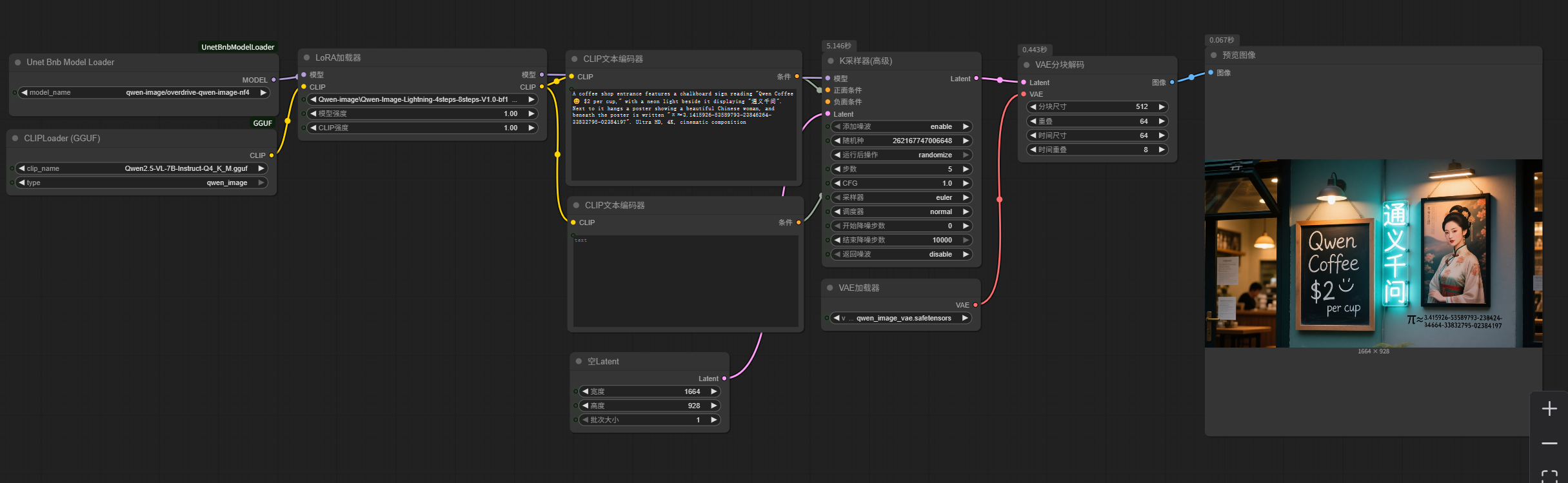Increase 分块尺寸 with its right arrow
This screenshot has height=483, width=1568.
(1162, 106)
